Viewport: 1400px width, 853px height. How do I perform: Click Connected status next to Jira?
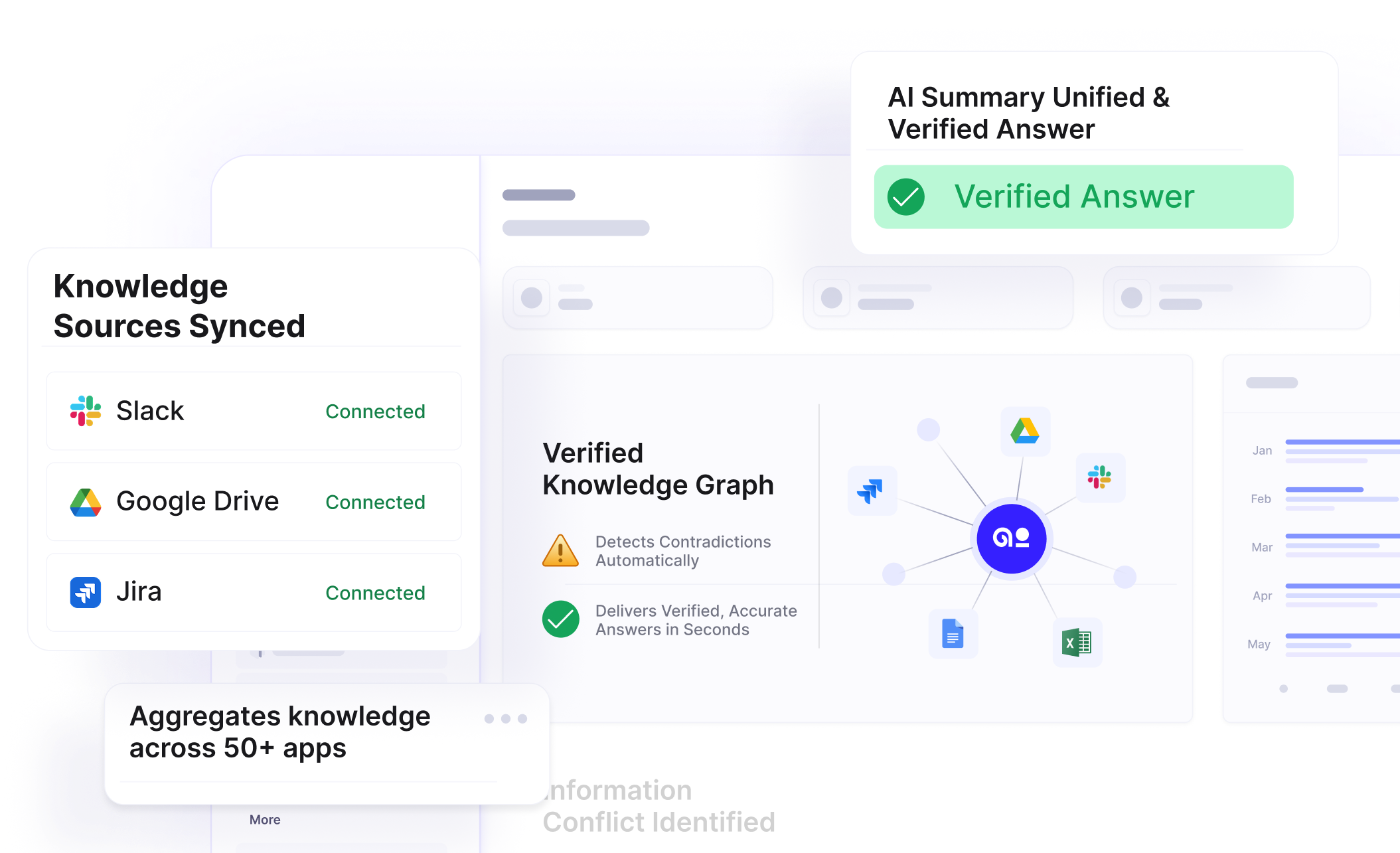point(375,593)
